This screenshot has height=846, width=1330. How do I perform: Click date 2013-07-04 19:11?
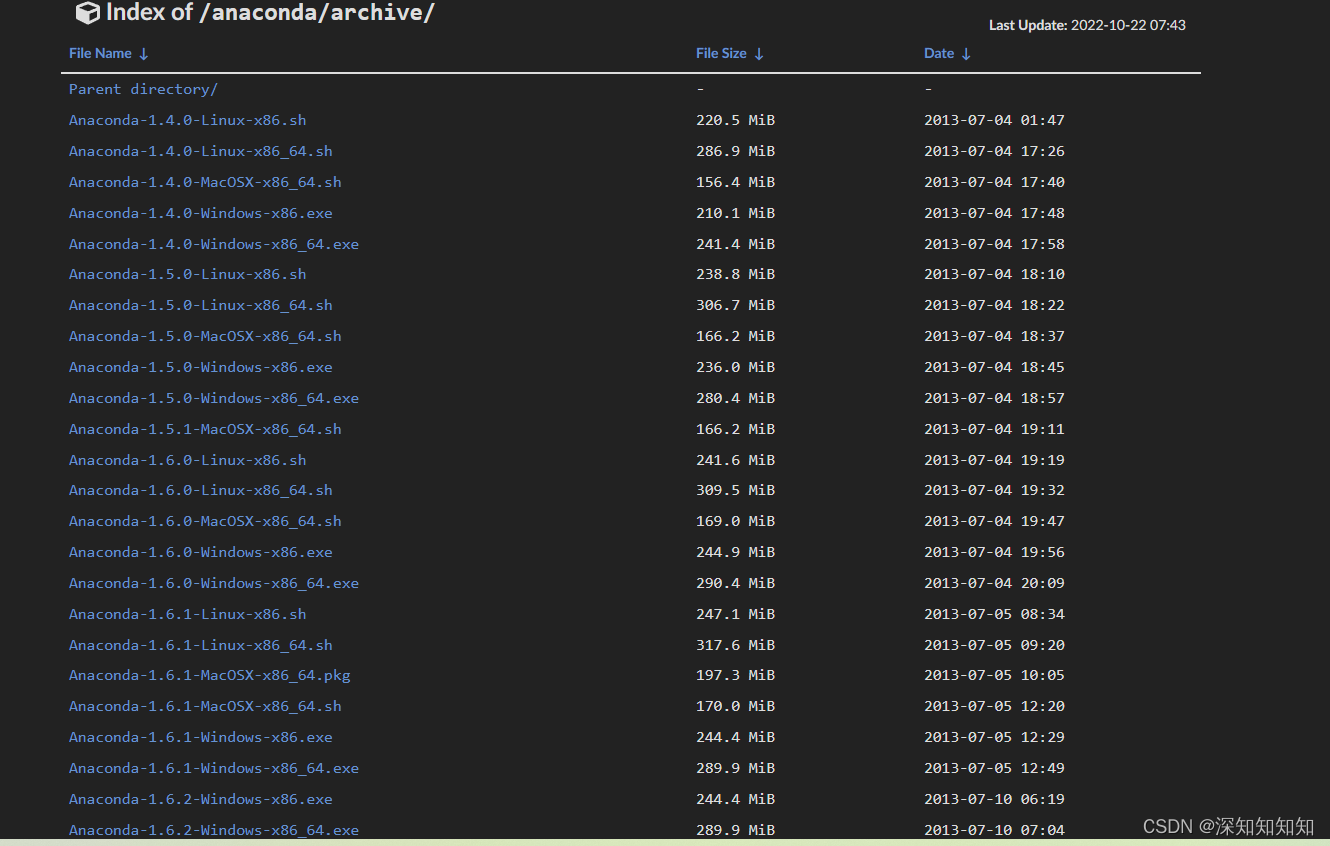coord(994,429)
